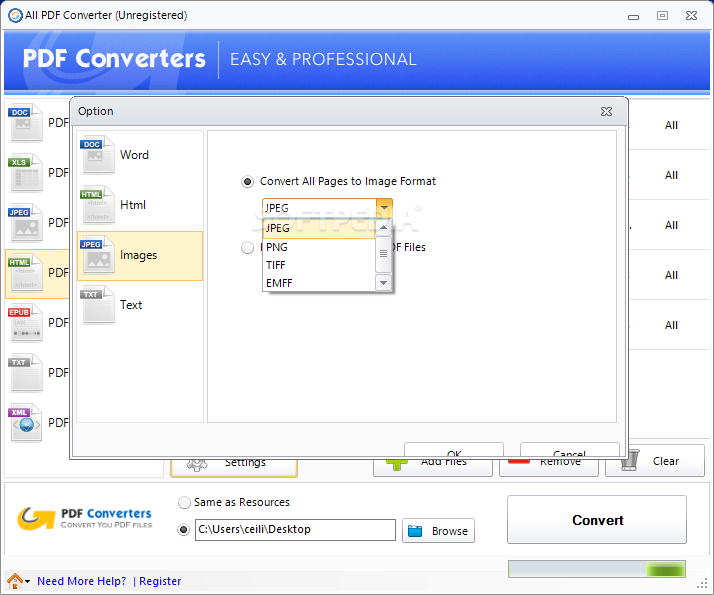Select Same as Resources output option
714x595 pixels.
pos(184,503)
